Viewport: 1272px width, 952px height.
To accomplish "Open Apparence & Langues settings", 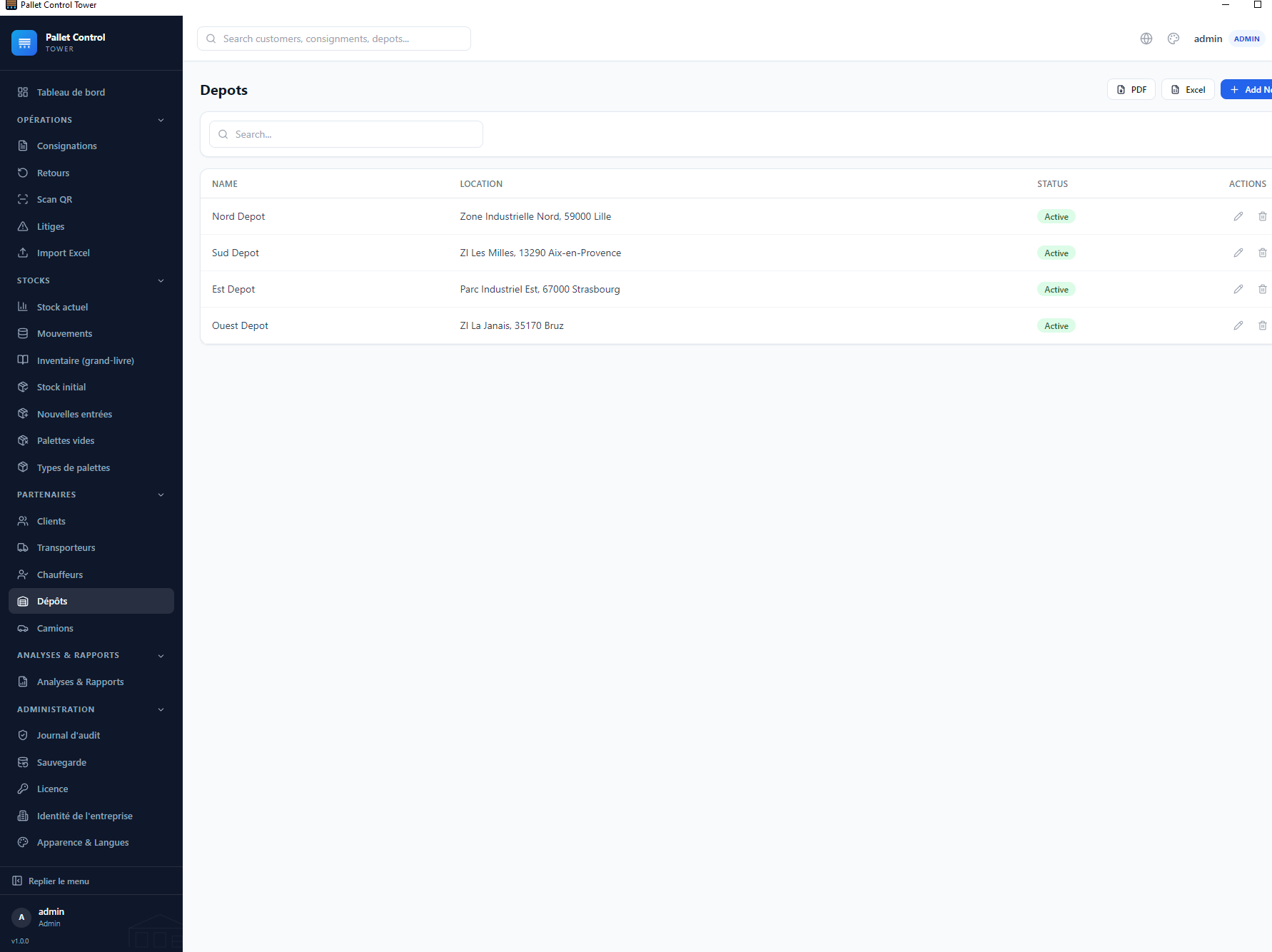I will coord(91,842).
